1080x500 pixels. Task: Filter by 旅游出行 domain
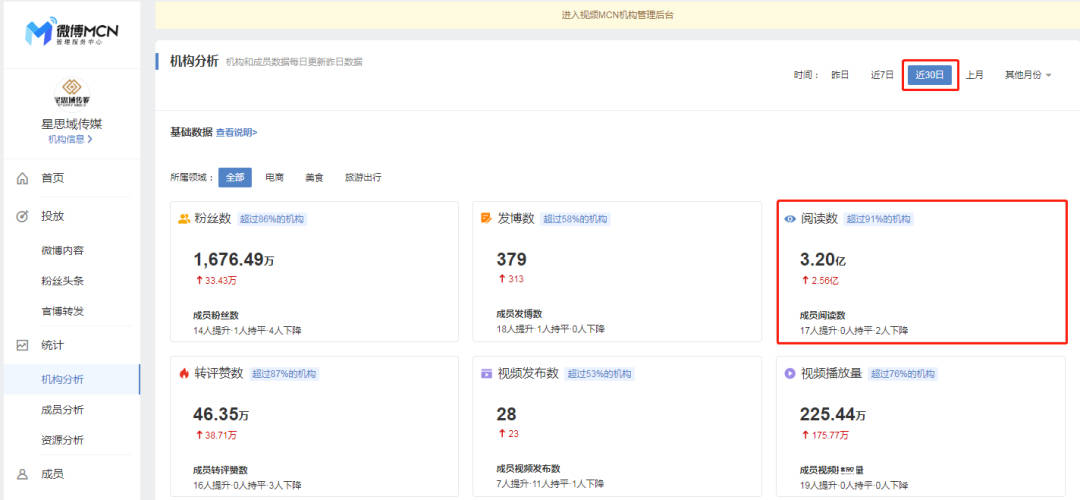(x=363, y=178)
